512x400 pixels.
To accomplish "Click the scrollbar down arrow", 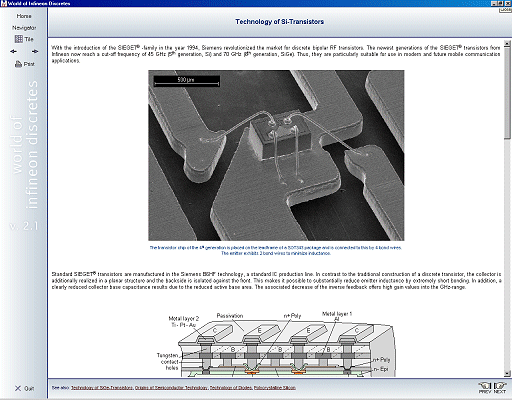I will [x=507, y=374].
